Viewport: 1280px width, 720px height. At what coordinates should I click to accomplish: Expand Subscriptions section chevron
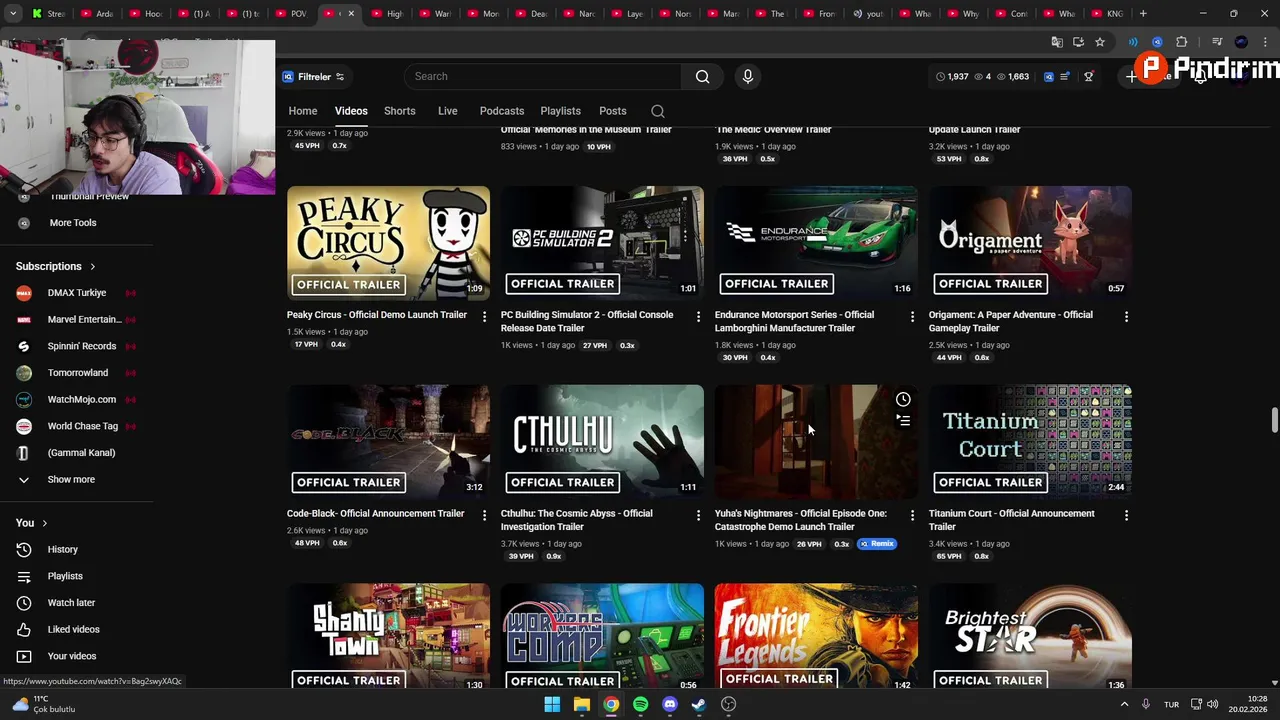[x=93, y=267]
